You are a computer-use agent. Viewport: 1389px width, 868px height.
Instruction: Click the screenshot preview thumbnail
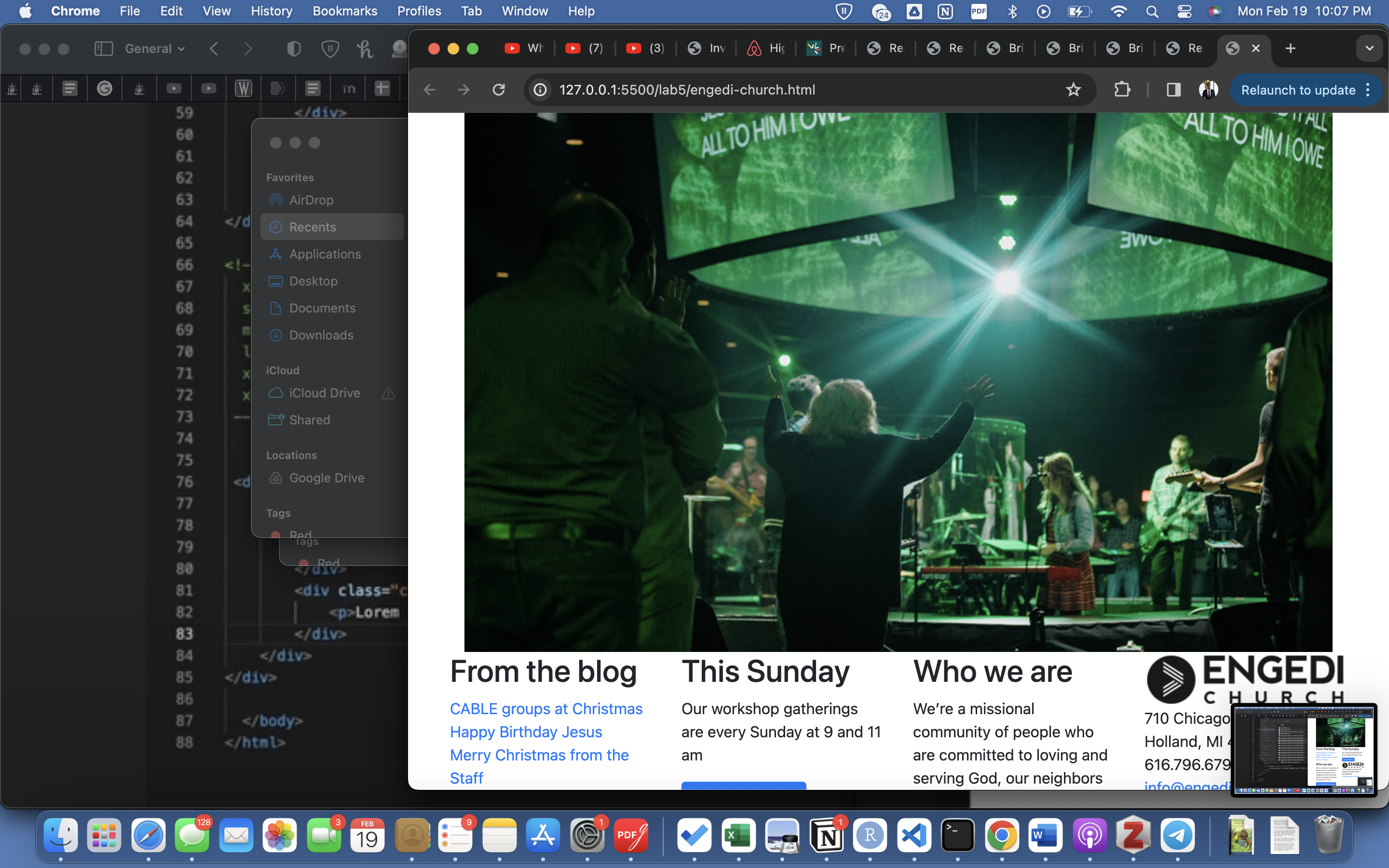pyautogui.click(x=1304, y=750)
